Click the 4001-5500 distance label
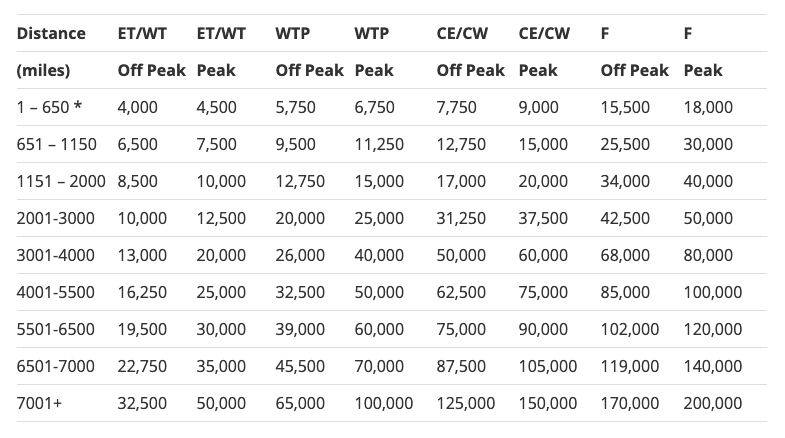The image size is (785, 438). pyautogui.click(x=56, y=292)
